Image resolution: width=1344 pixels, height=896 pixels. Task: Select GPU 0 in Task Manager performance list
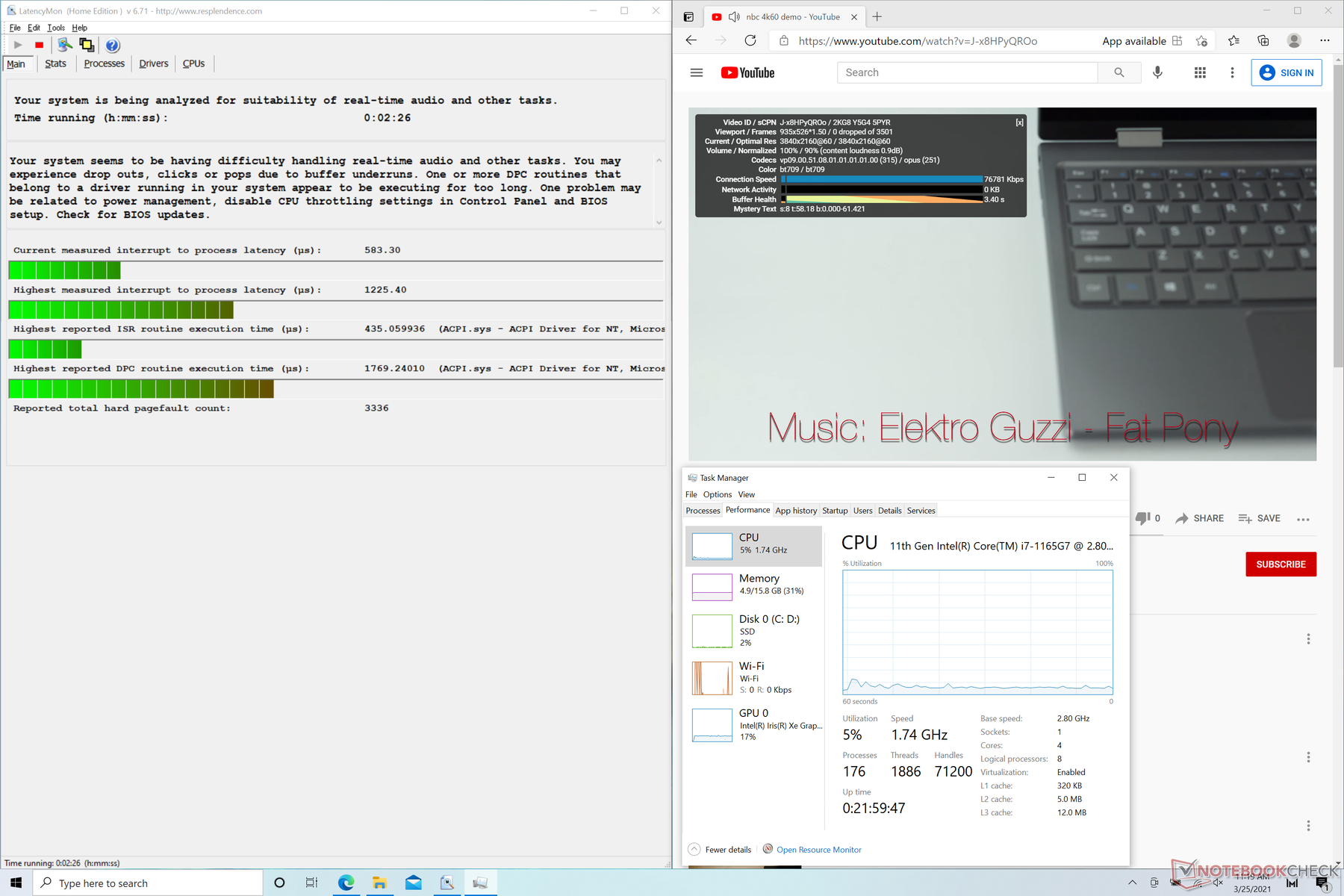(x=753, y=724)
